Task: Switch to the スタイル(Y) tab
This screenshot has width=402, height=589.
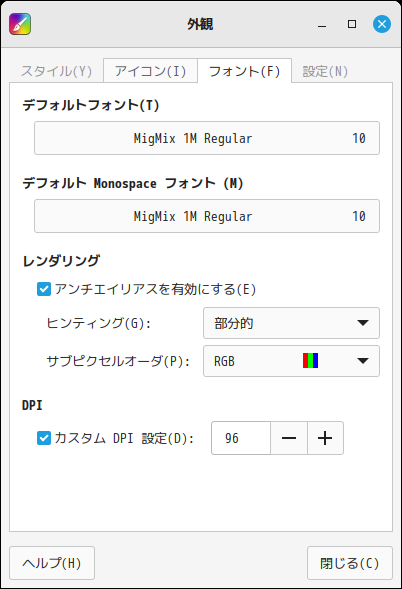Action: [x=57, y=71]
